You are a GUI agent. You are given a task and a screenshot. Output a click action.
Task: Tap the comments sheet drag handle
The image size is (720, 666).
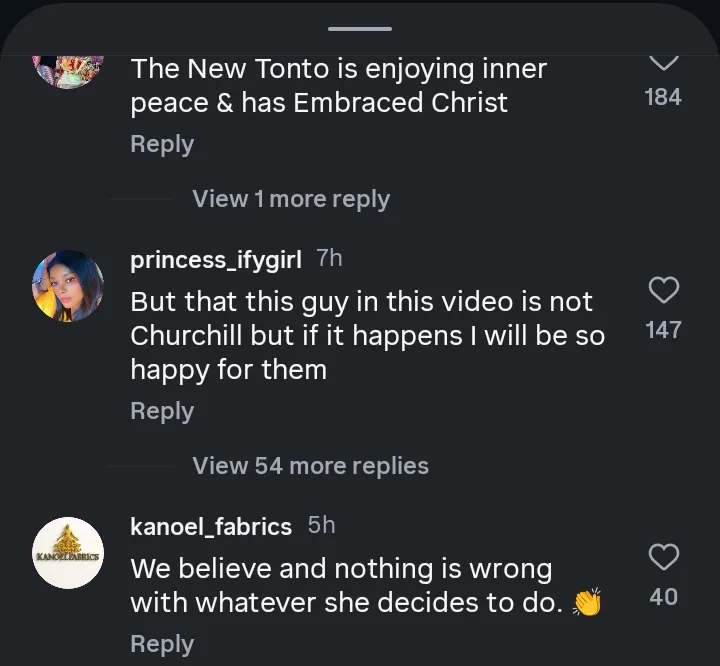point(360,29)
